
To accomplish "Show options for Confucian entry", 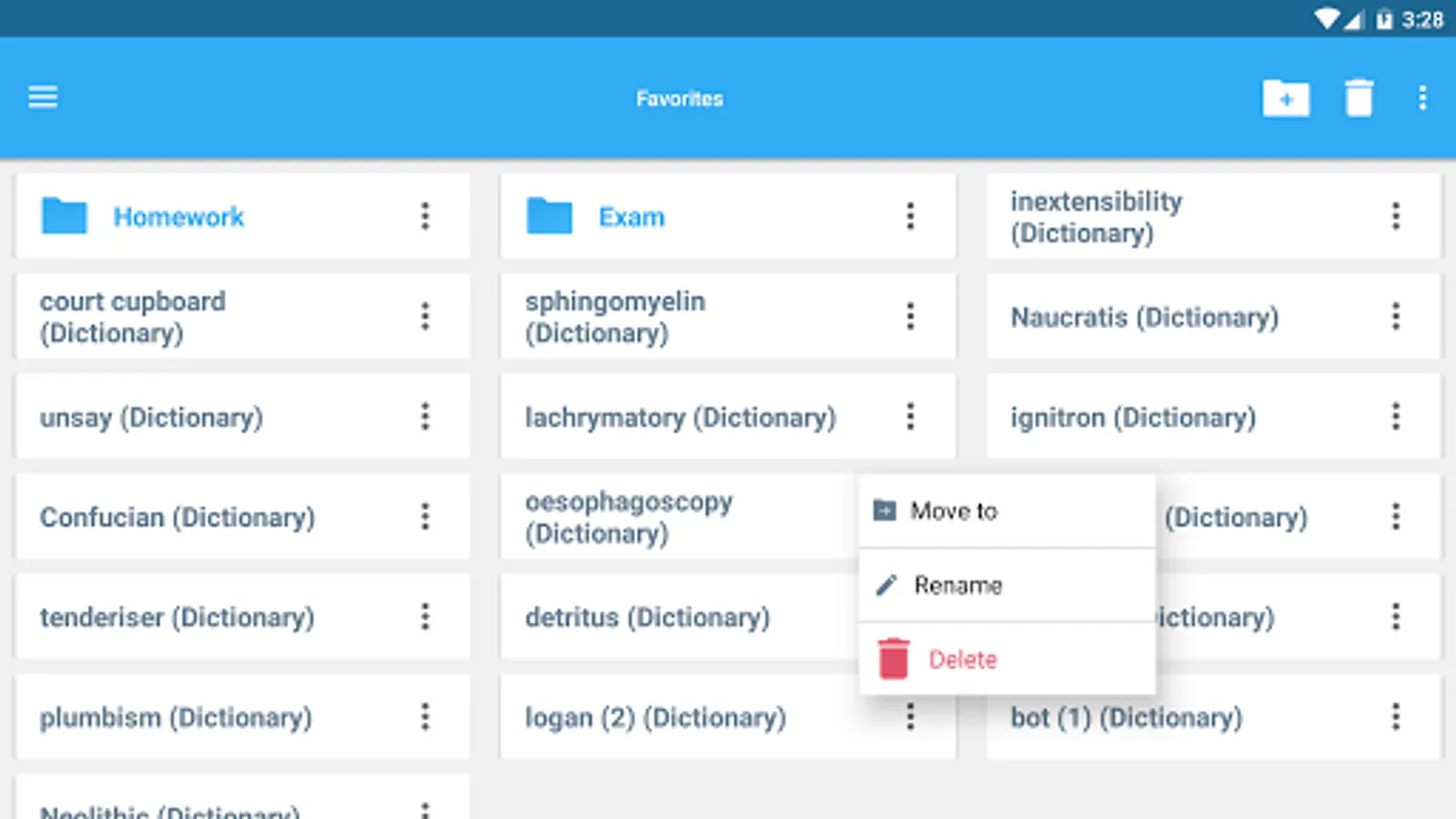I will click(425, 517).
